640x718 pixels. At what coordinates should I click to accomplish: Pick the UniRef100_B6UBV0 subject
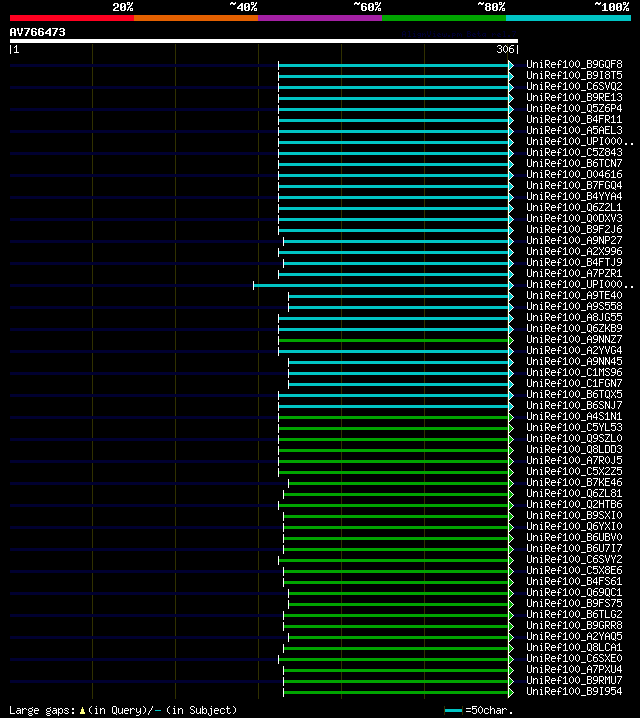tap(574, 537)
